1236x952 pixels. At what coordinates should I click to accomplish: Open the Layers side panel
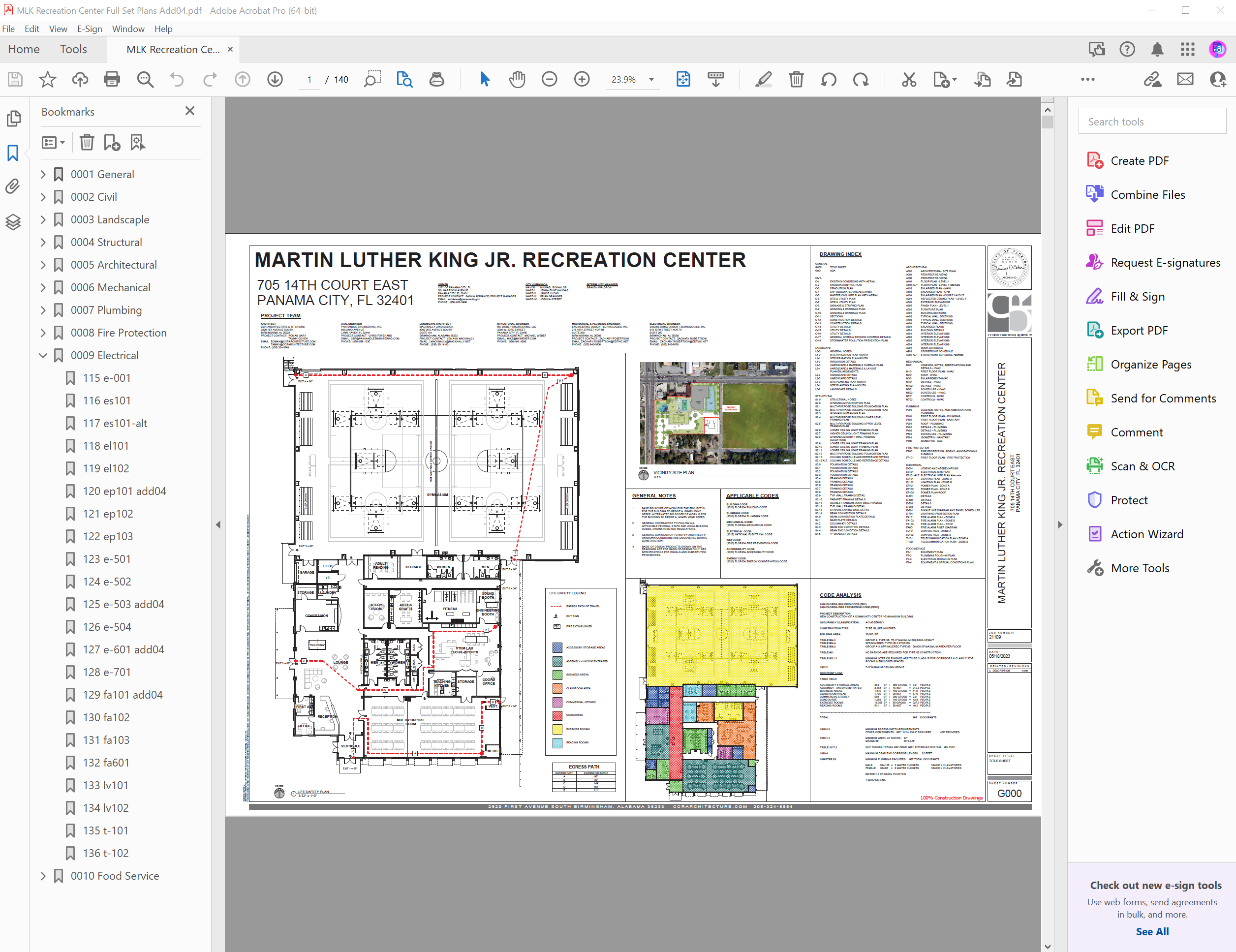[x=13, y=222]
